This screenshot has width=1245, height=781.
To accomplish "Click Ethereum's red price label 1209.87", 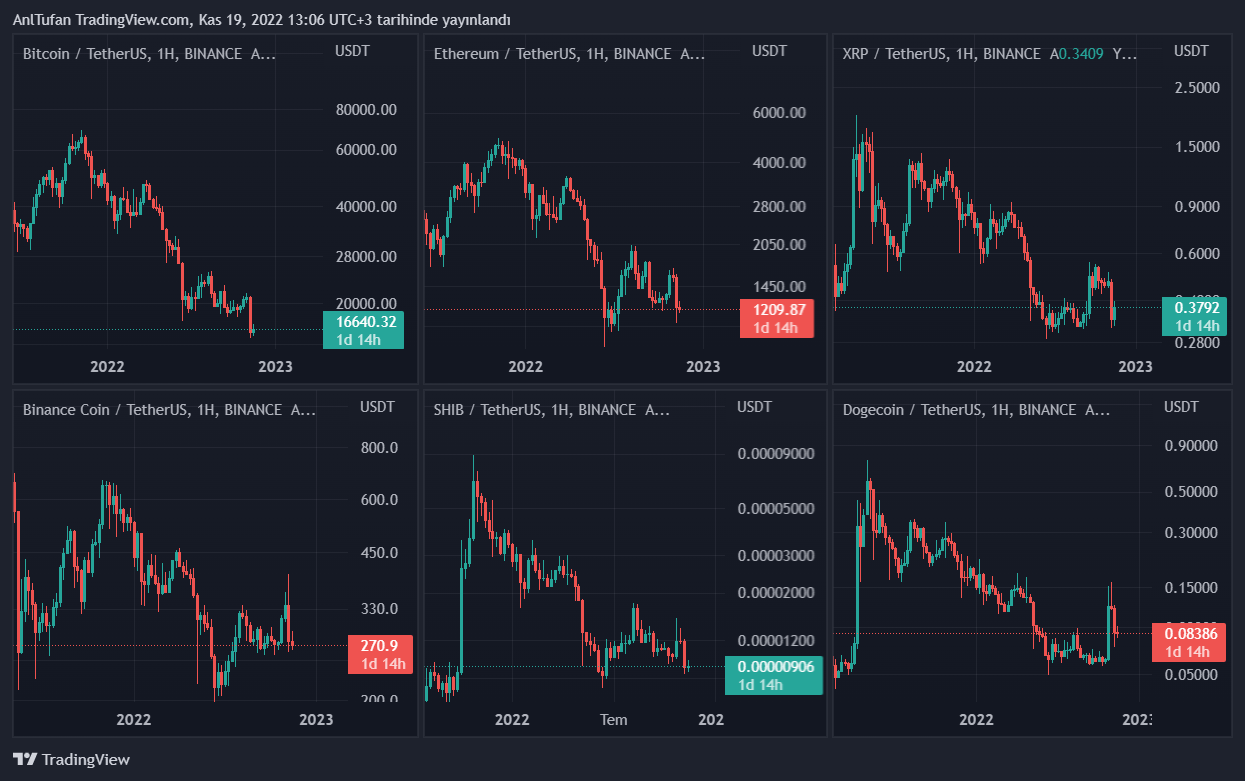I will tap(778, 310).
